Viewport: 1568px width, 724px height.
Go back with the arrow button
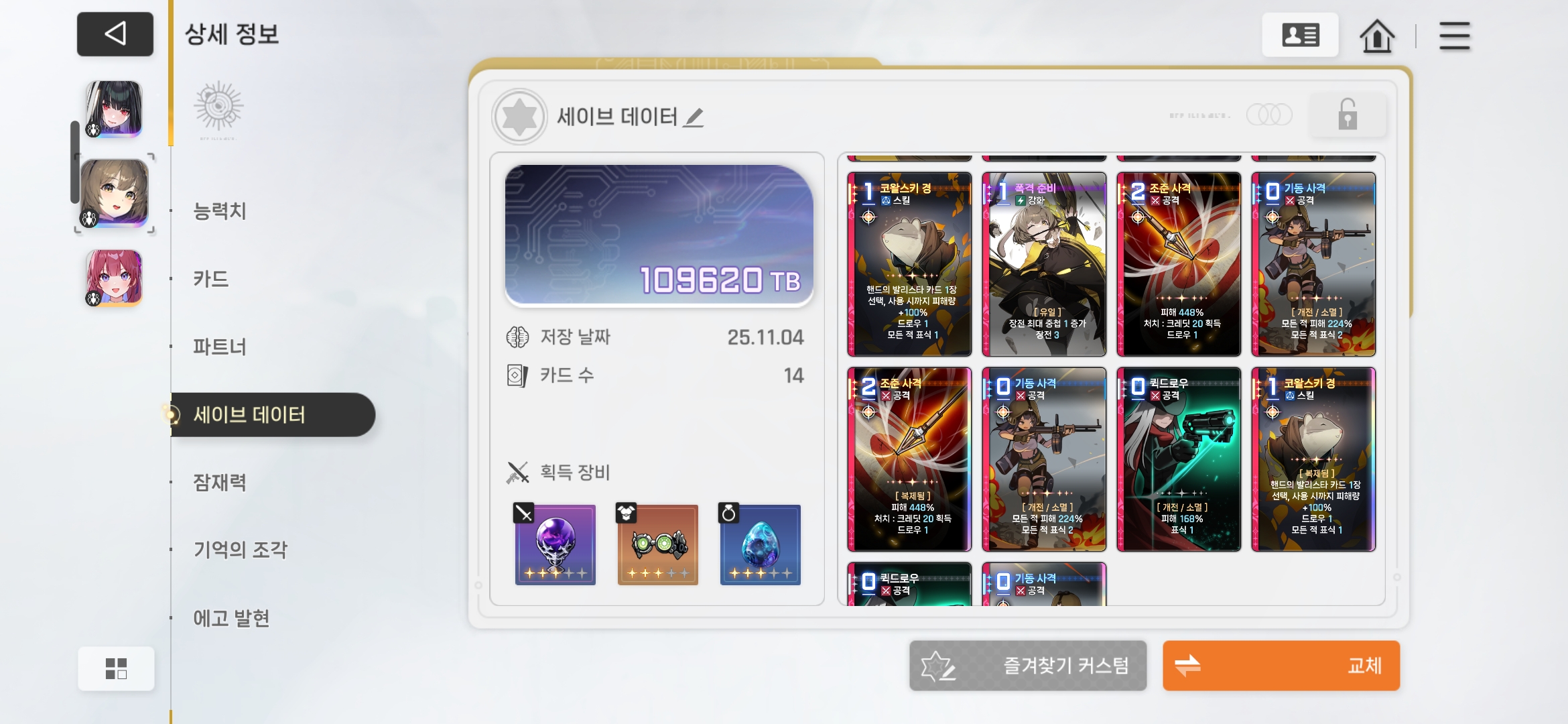(x=115, y=34)
